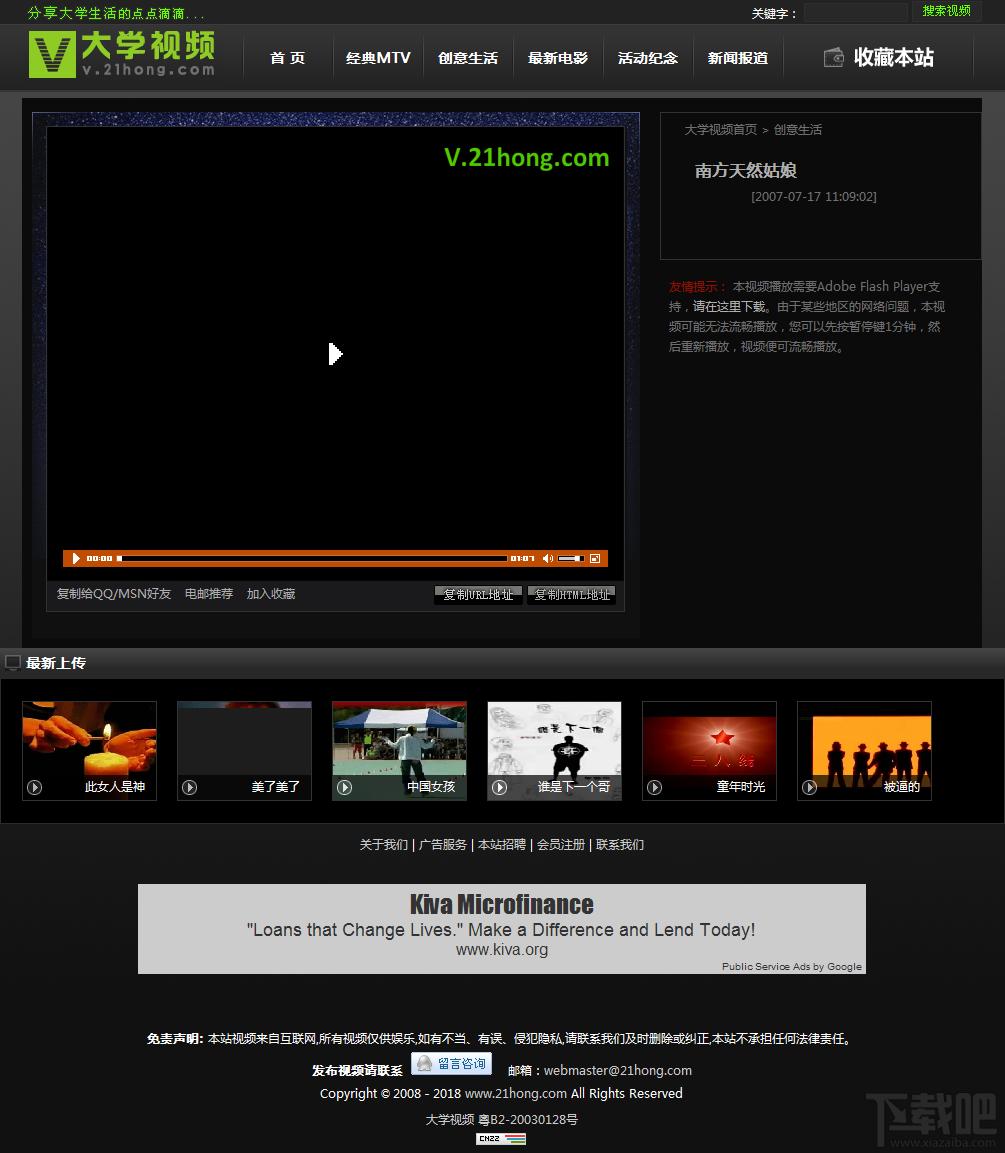The width and height of the screenshot is (1005, 1153).
Task: Click the 搜索视频 search button
Action: tap(946, 11)
